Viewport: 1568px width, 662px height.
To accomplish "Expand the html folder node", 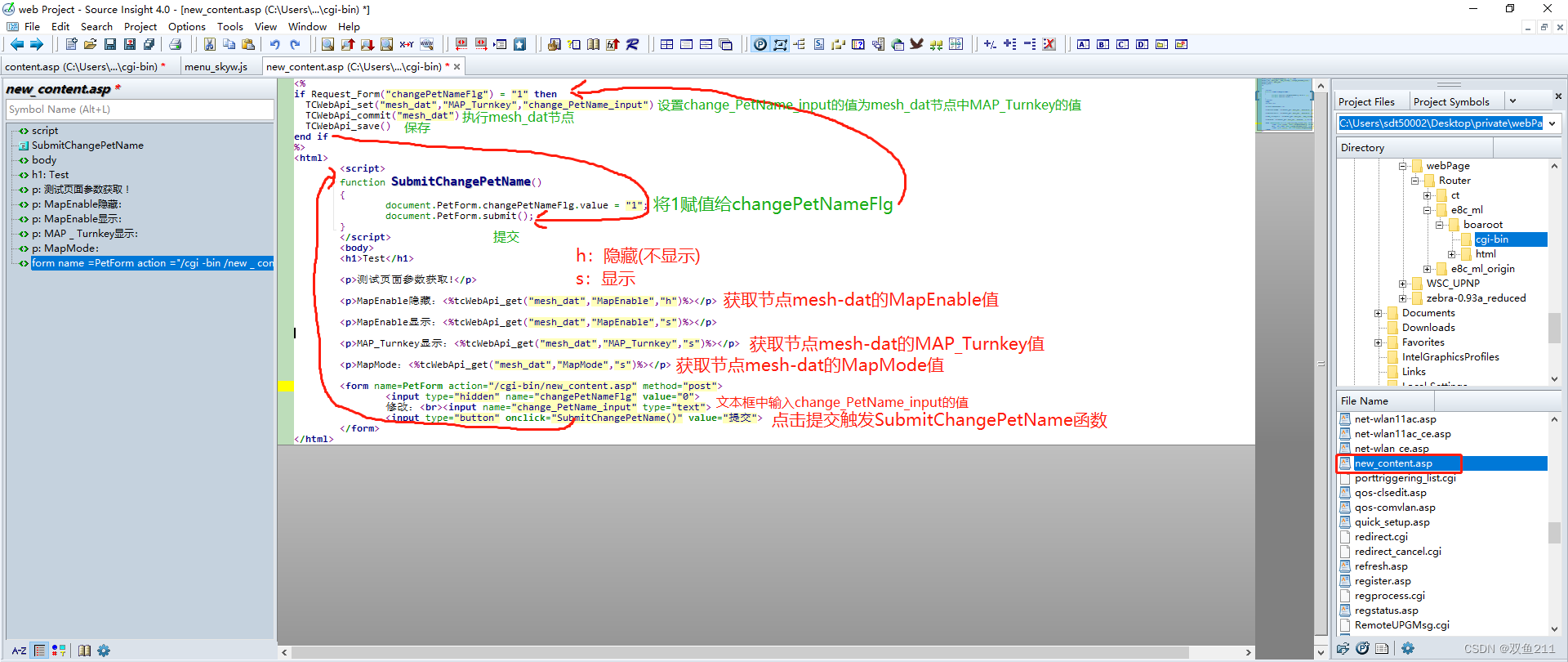I will pyautogui.click(x=1451, y=254).
